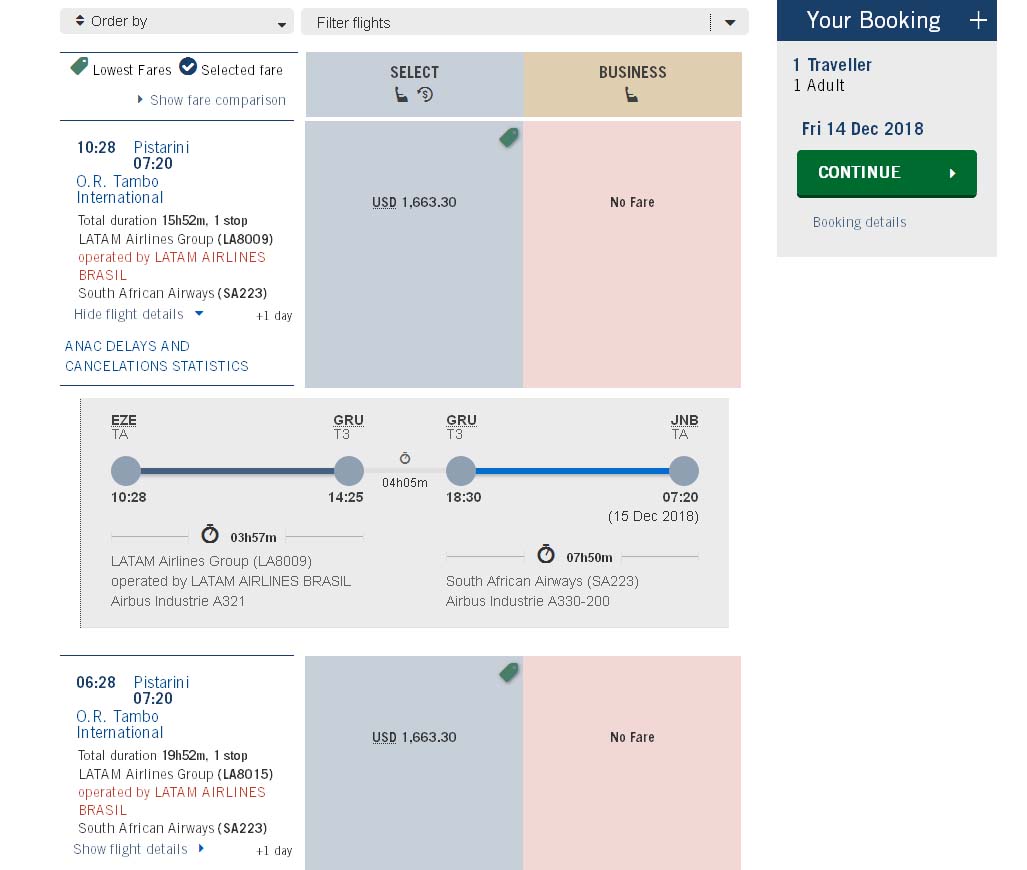1027x870 pixels.
Task: Open ANAC delays and cancelations statistics link
Action: tap(157, 356)
